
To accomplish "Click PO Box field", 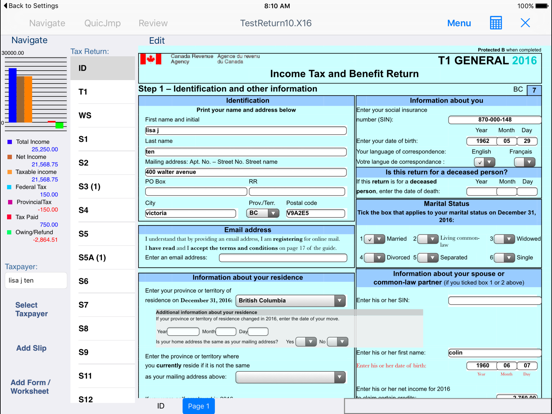I will pos(196,192).
